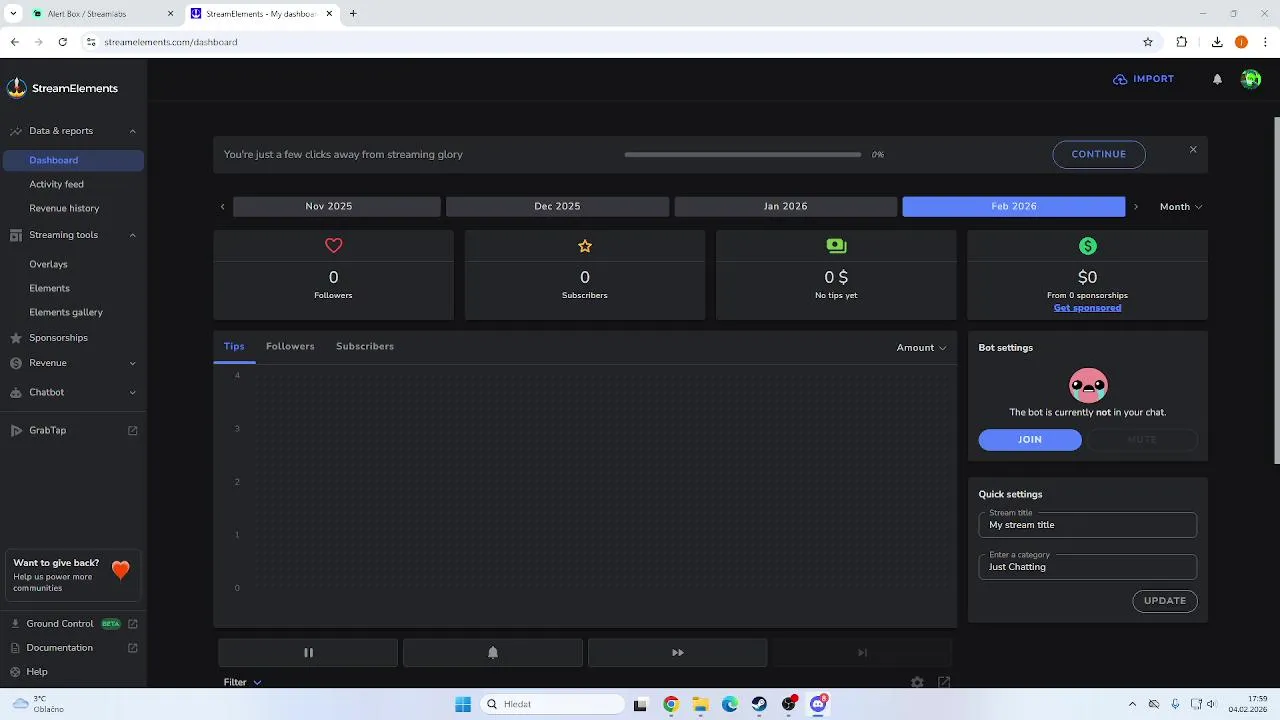Dismiss the streaming glory banner
Screen dimensions: 1280x720
[x=1193, y=149]
